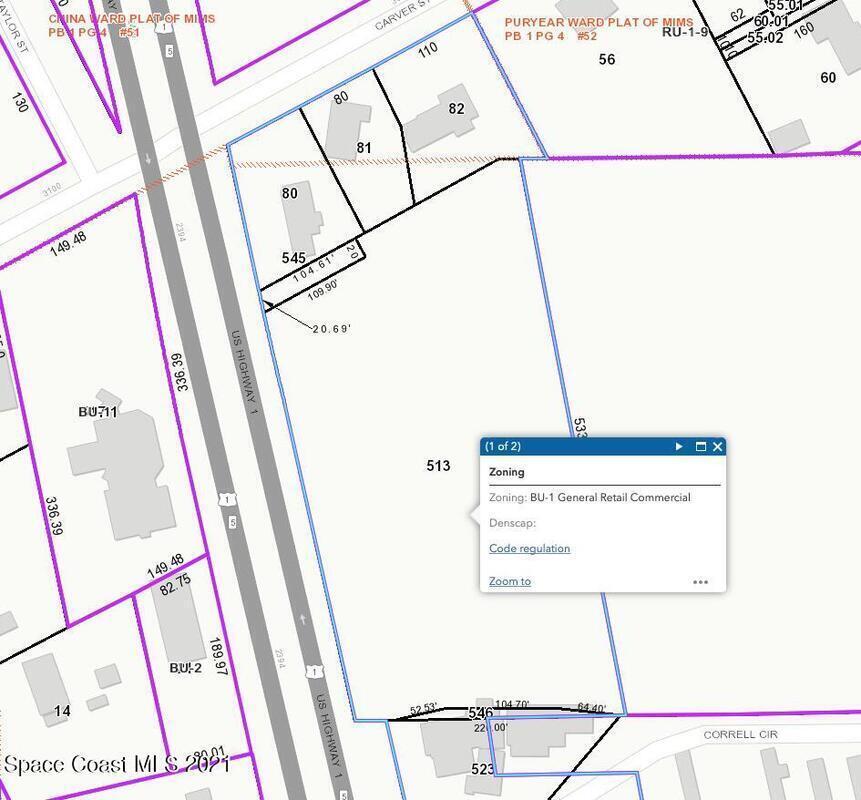
Task: Click parcel number 56
Action: [607, 60]
